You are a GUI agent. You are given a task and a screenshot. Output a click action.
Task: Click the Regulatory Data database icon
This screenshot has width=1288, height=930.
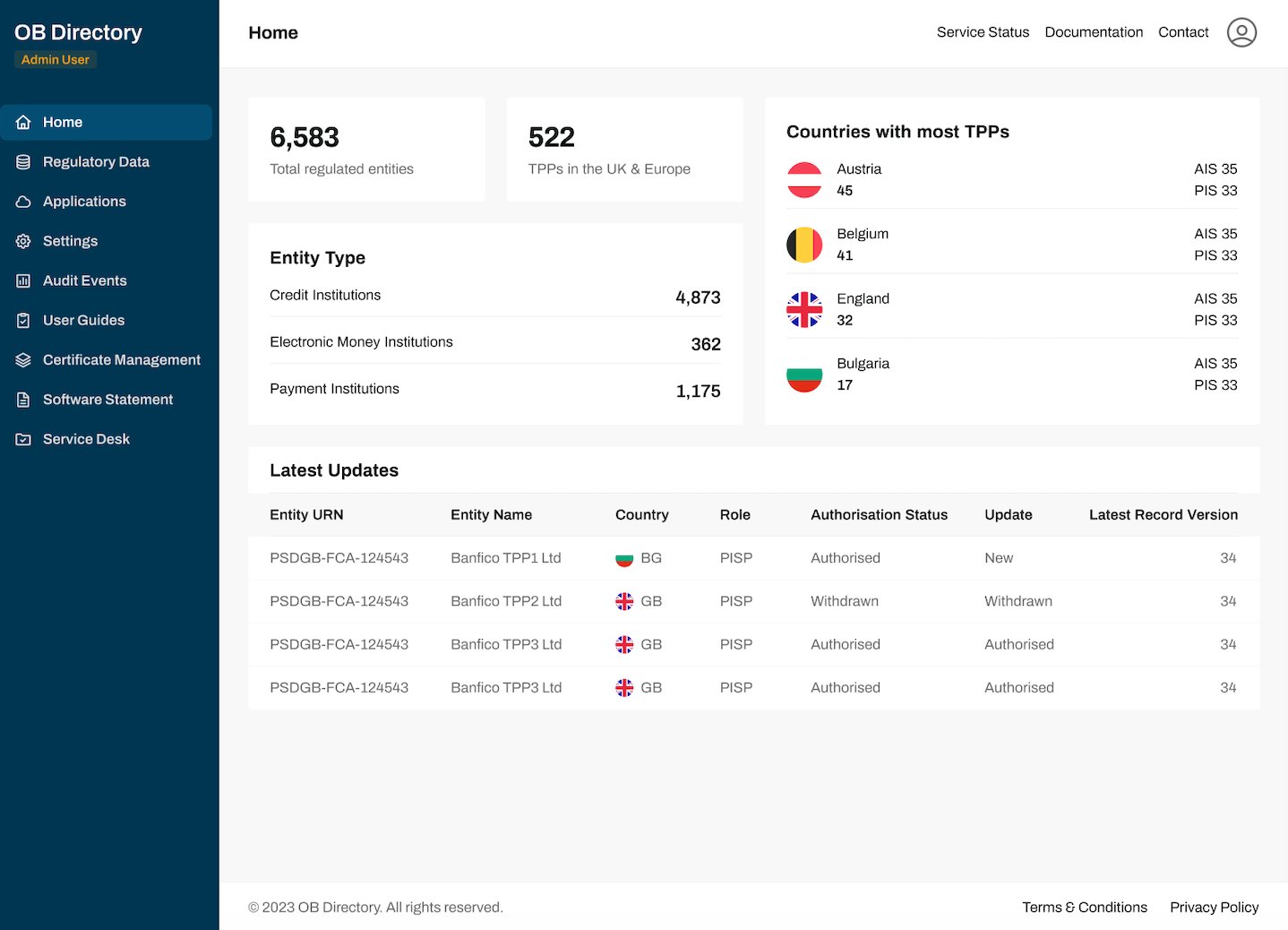point(23,162)
